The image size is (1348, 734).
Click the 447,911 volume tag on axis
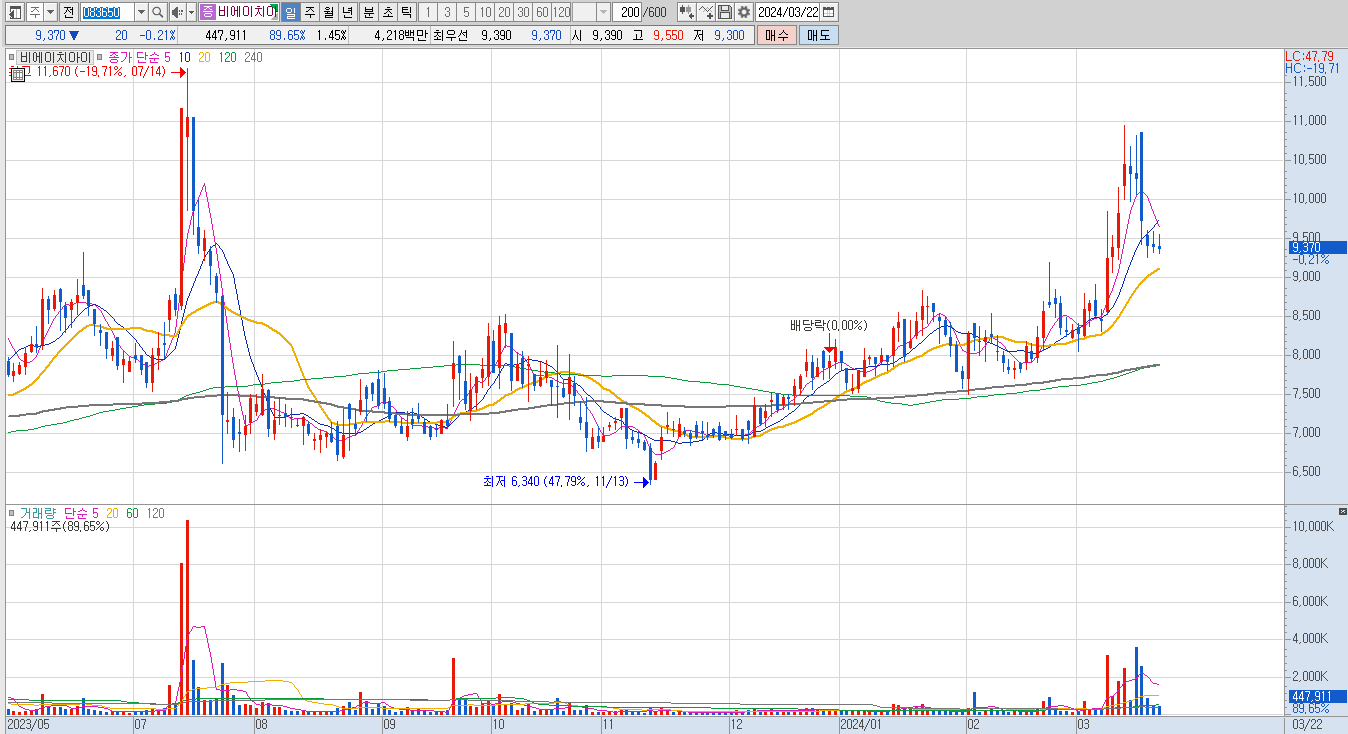(x=1317, y=696)
